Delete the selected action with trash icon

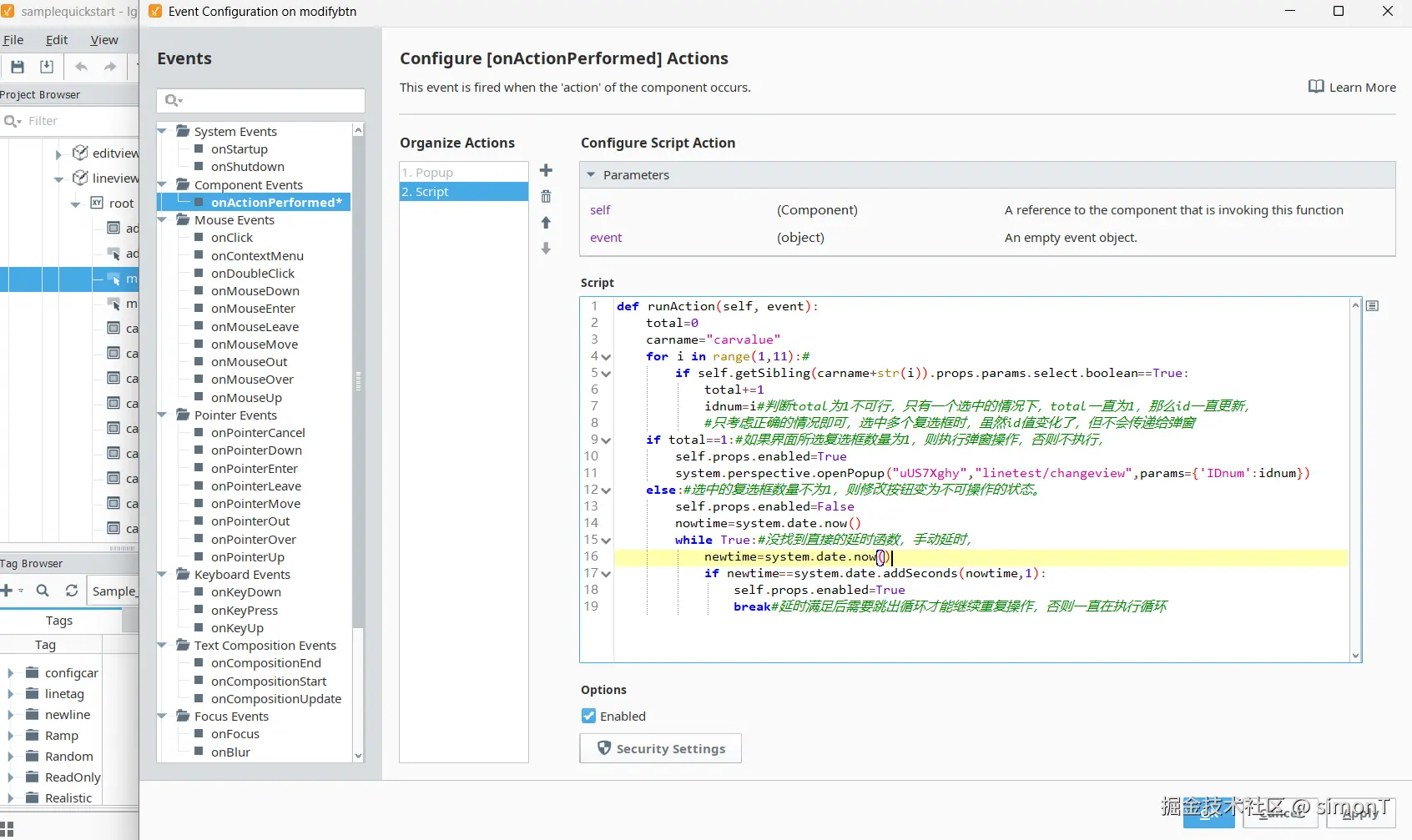(x=546, y=197)
